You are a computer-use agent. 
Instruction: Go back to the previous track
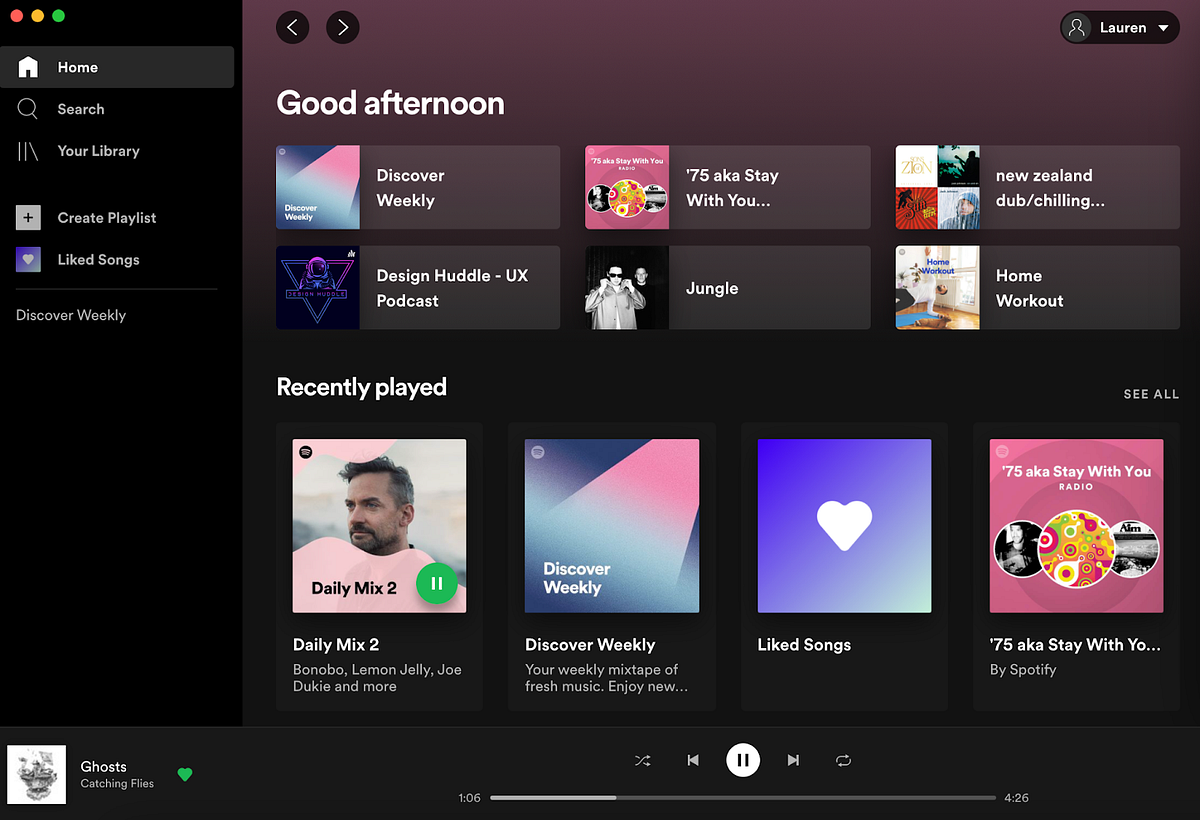[x=693, y=760]
